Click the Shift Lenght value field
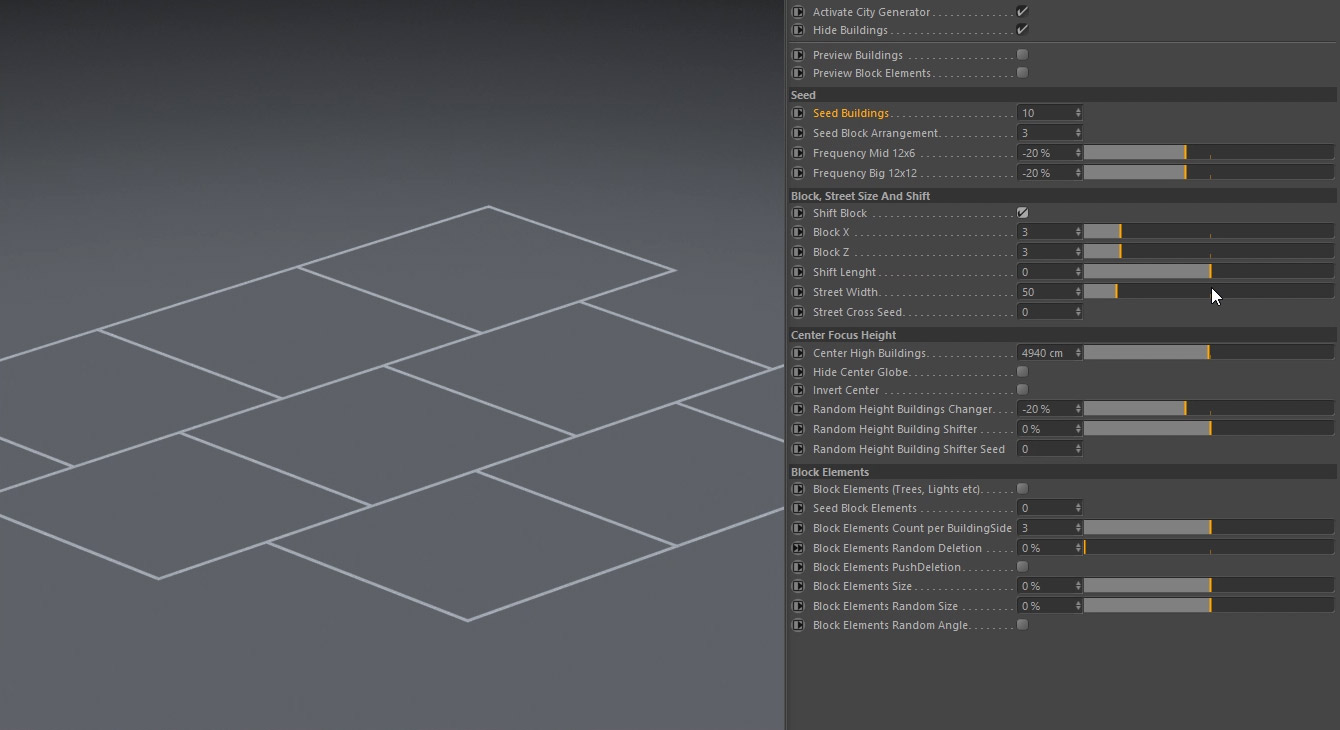 coord(1045,272)
